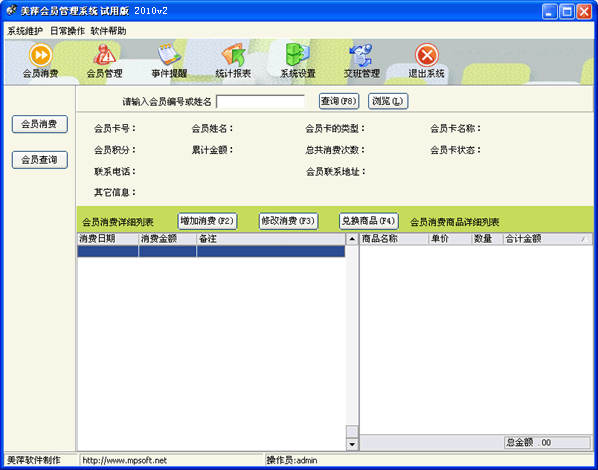598x470 pixels.
Task: Click the 增加消费(F2) button
Action: point(207,221)
